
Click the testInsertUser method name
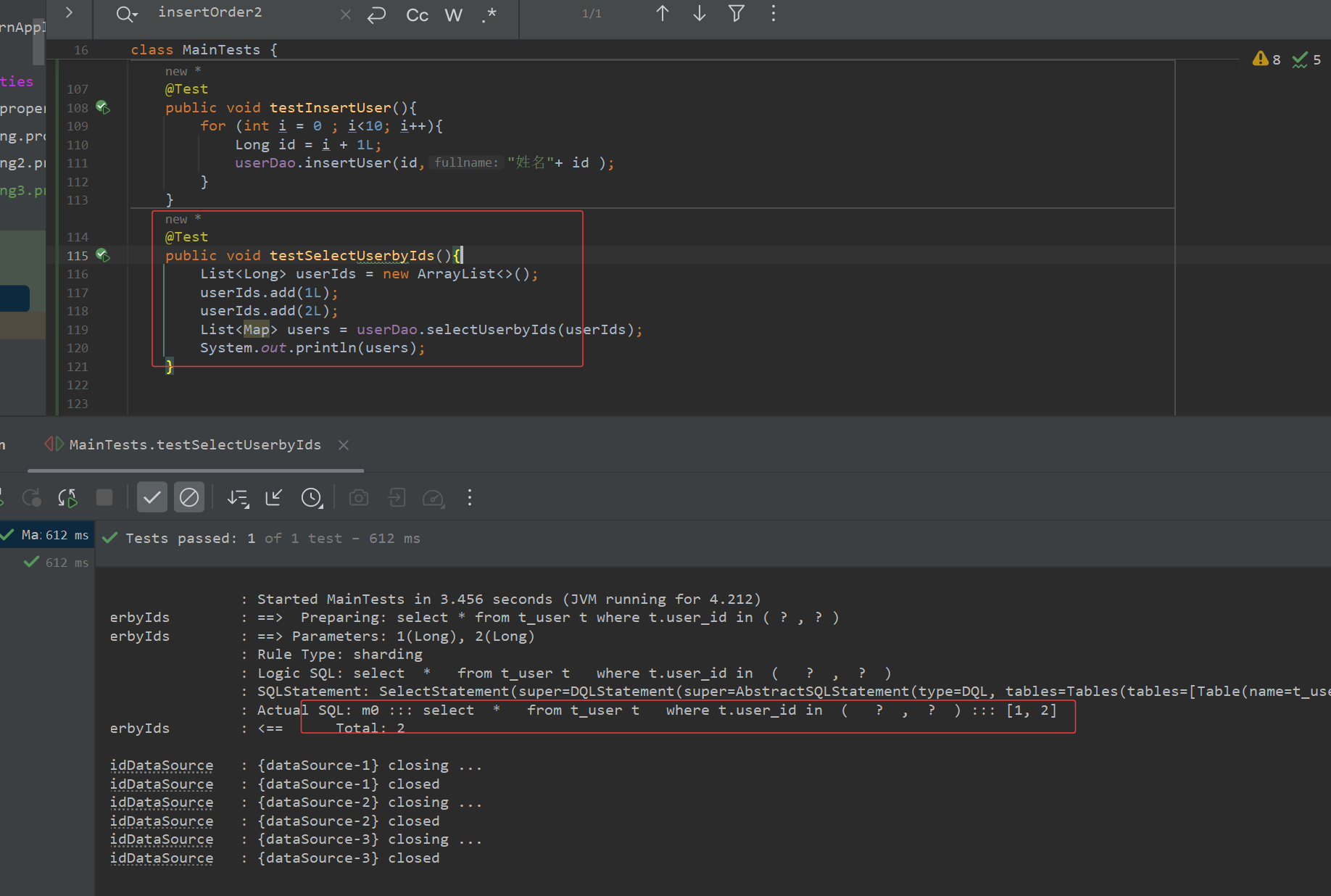(x=331, y=107)
